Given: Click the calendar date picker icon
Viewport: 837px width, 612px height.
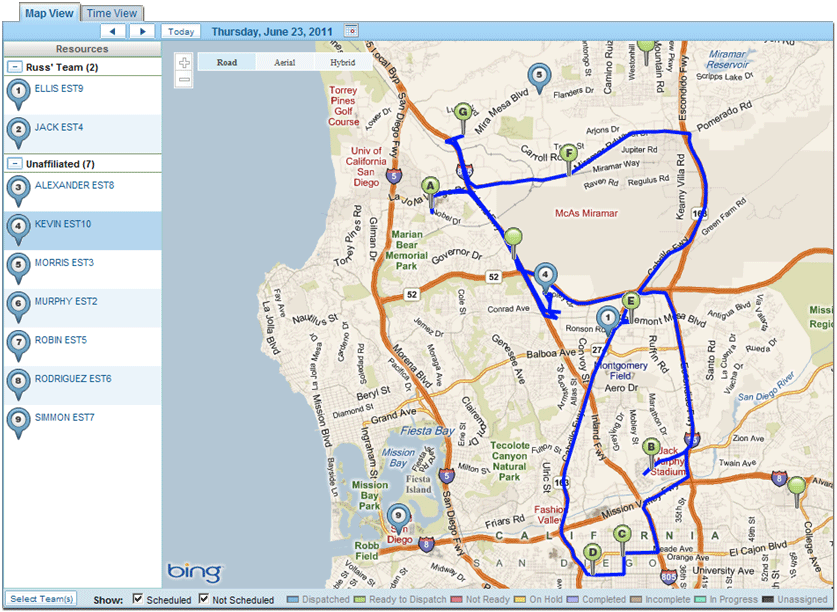Looking at the screenshot, I should [350, 31].
